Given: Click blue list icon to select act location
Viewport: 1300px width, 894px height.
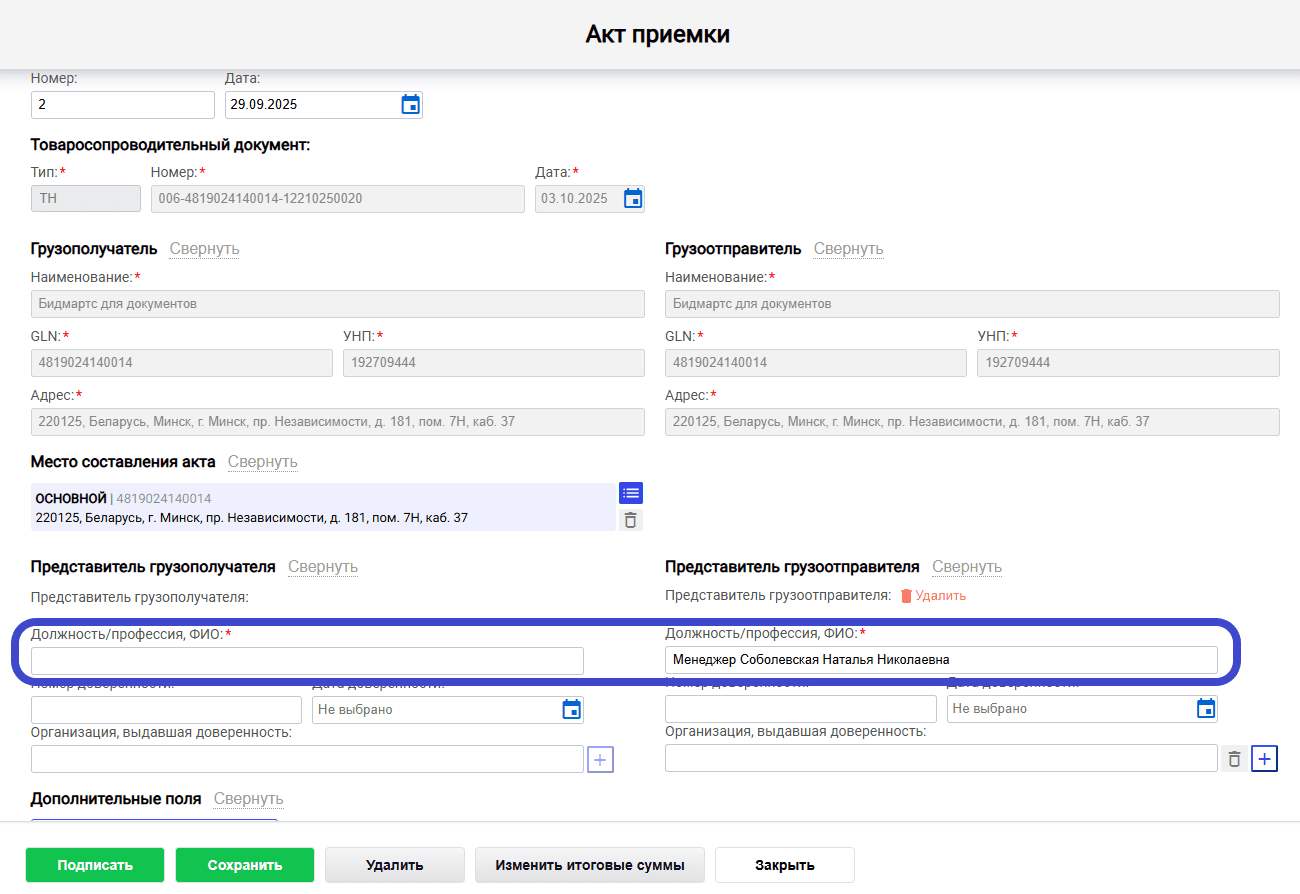Looking at the screenshot, I should (x=630, y=493).
